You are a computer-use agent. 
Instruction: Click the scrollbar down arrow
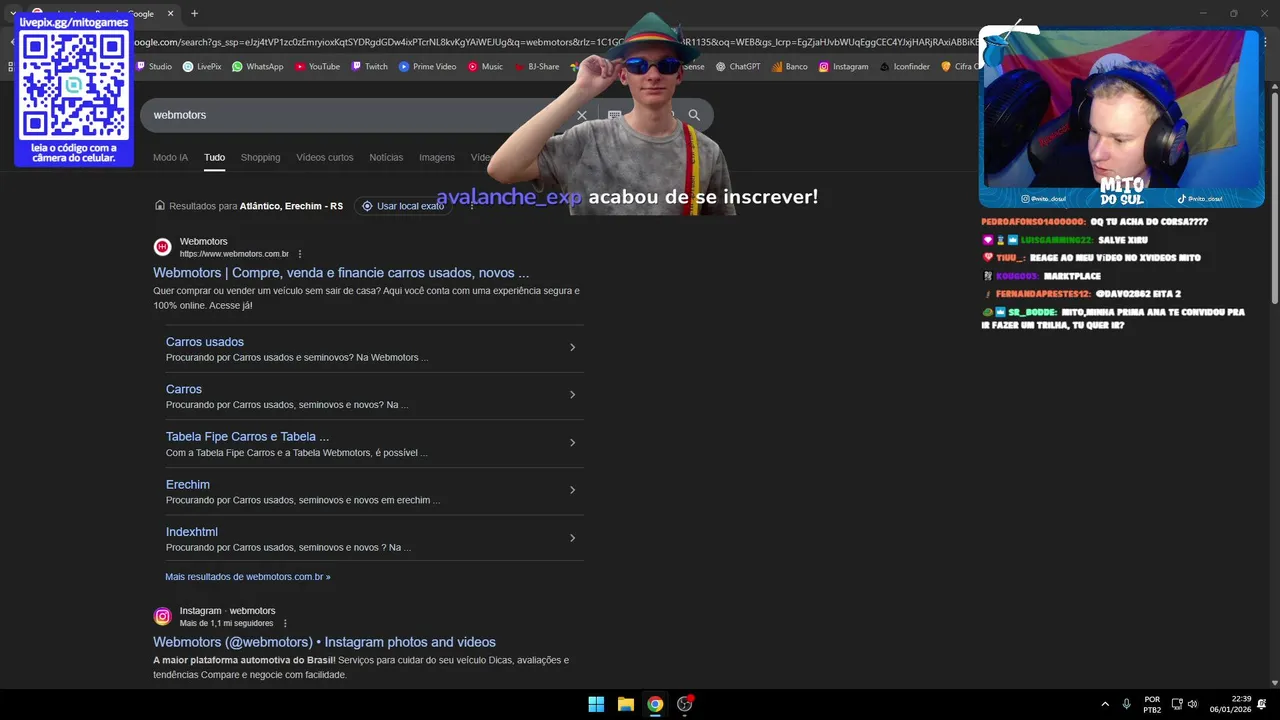click(x=1274, y=683)
